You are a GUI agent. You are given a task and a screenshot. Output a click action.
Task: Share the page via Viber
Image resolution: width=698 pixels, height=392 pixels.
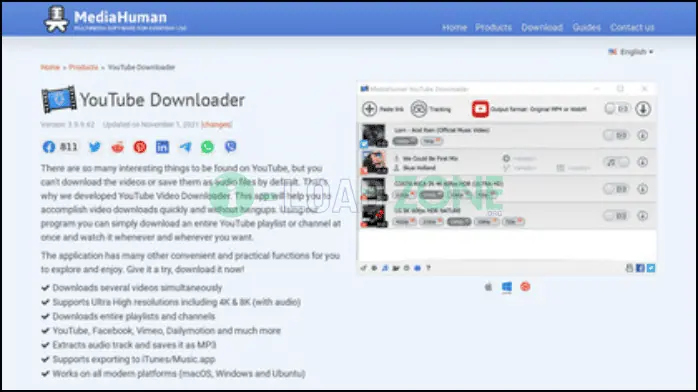(x=230, y=147)
